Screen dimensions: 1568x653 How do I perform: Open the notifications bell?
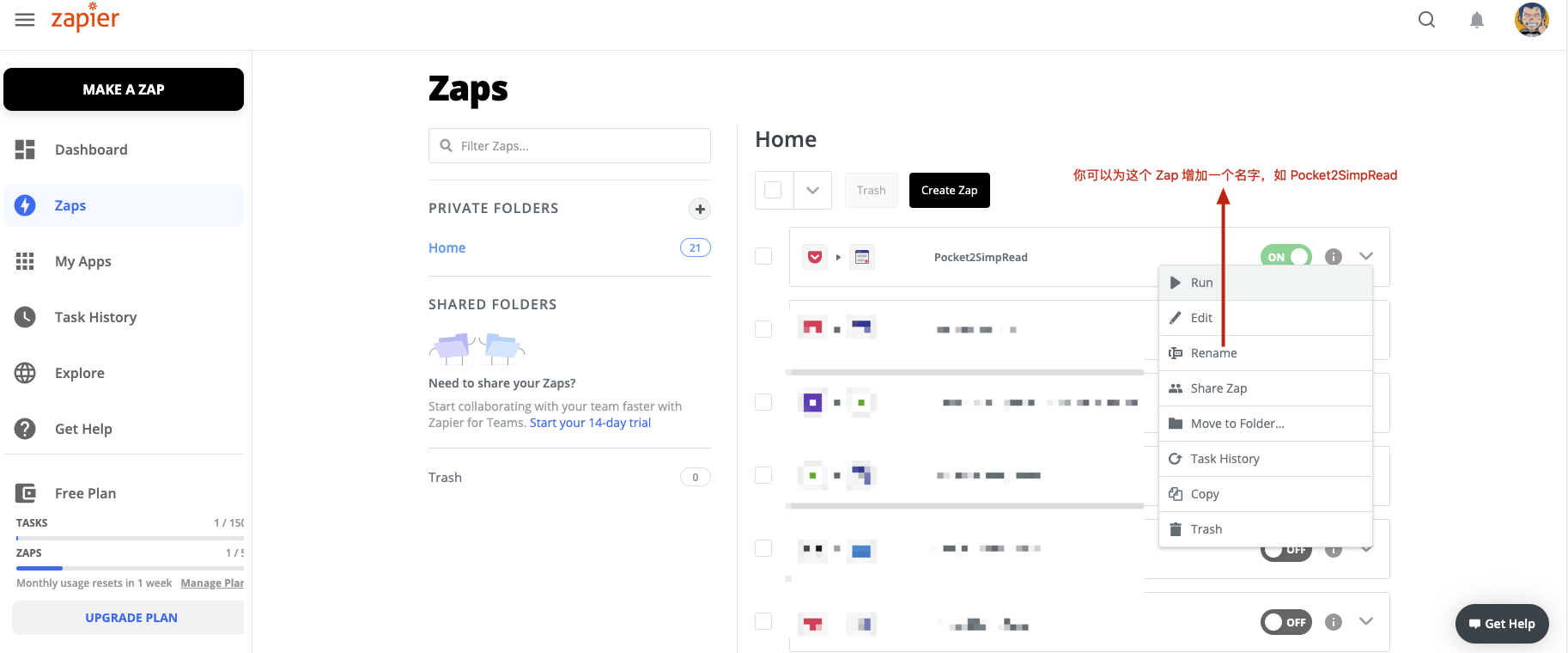point(1477,20)
